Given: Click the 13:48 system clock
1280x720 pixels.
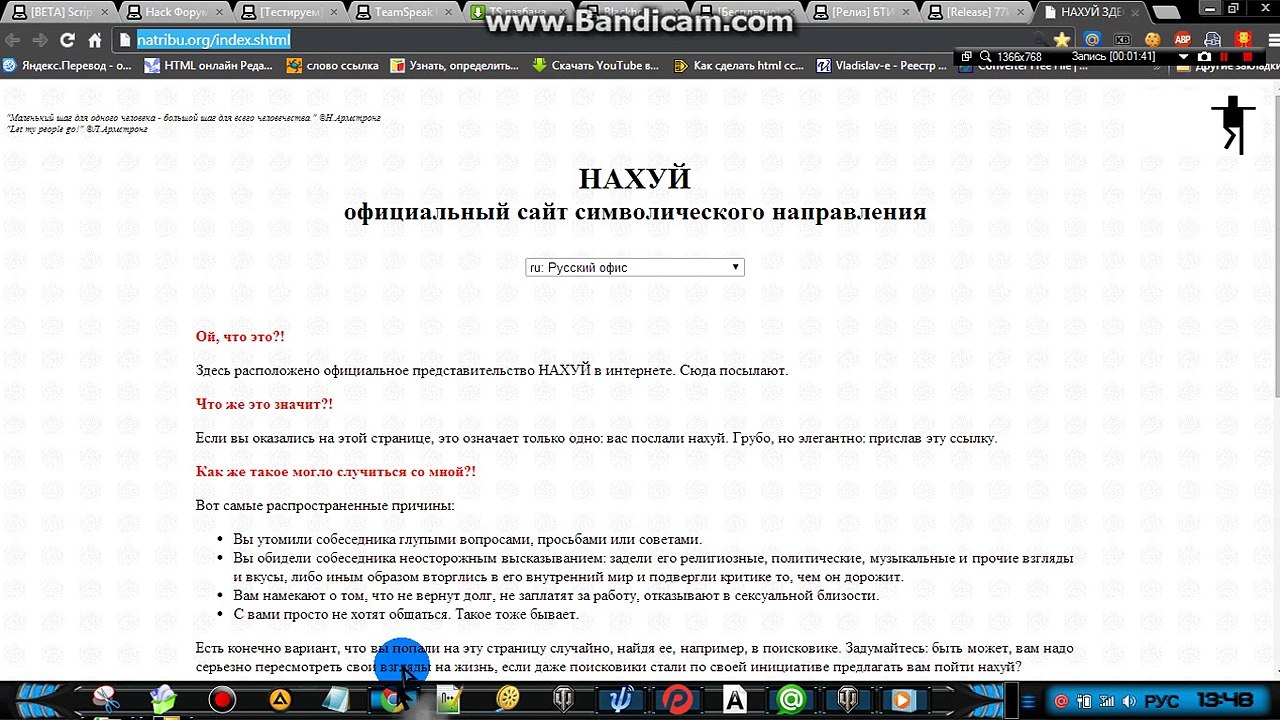Looking at the screenshot, I should coord(1224,700).
